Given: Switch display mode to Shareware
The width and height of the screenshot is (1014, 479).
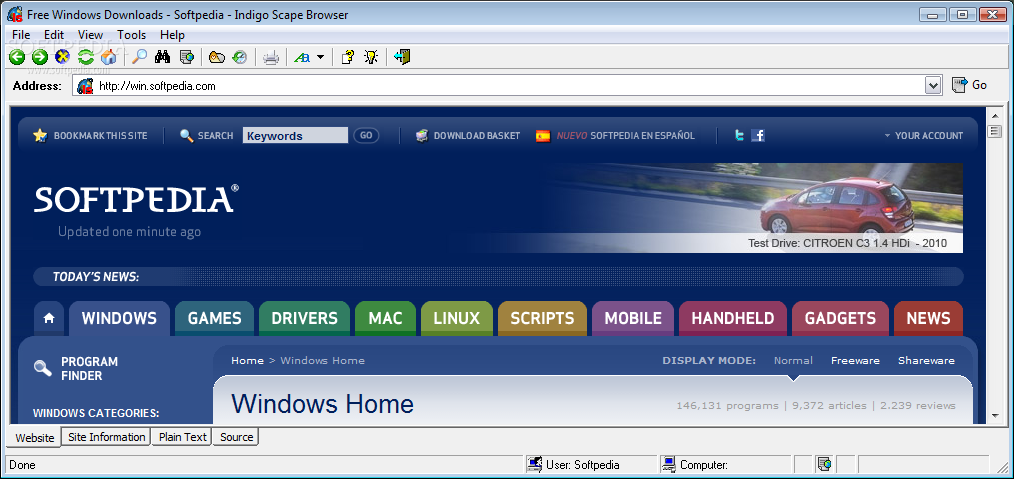Looking at the screenshot, I should 926,361.
